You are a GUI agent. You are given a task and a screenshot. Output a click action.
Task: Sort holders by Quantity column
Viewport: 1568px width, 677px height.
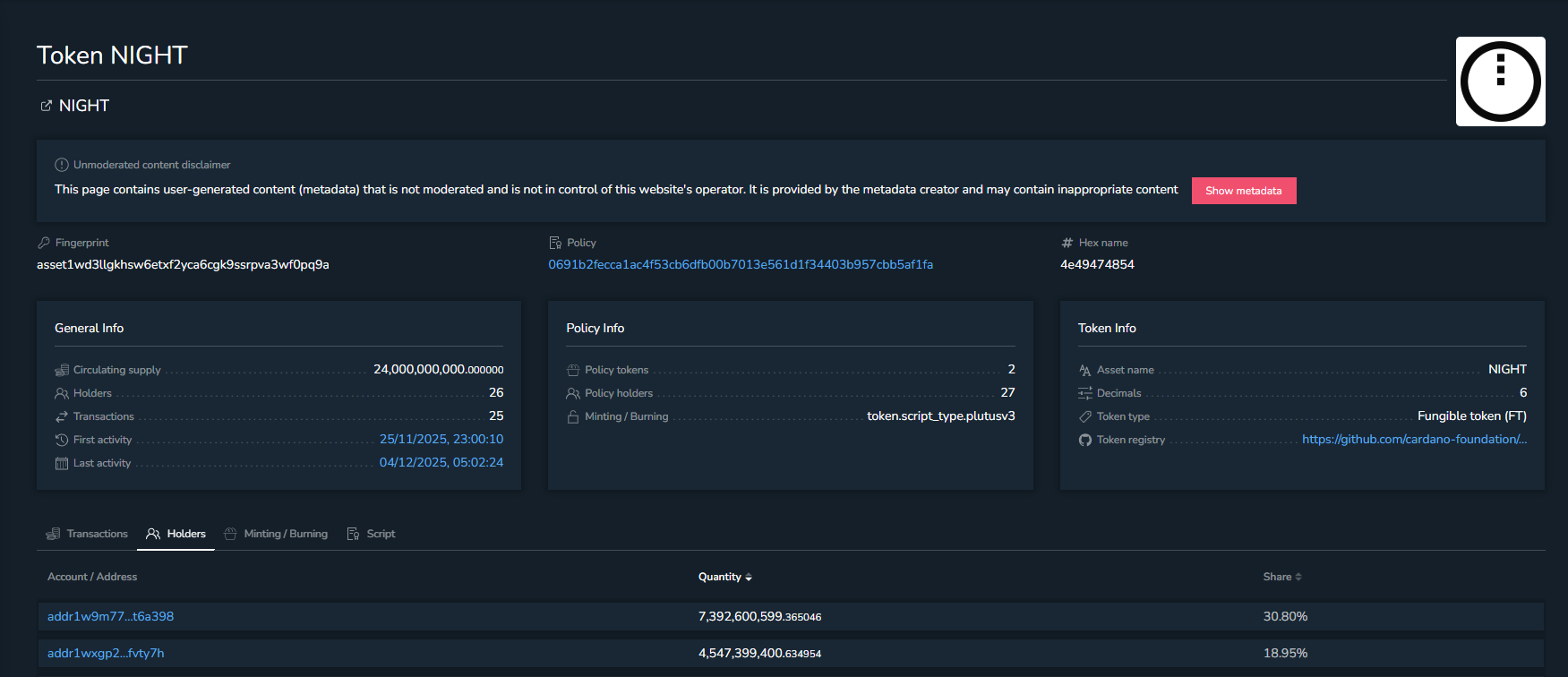point(724,577)
